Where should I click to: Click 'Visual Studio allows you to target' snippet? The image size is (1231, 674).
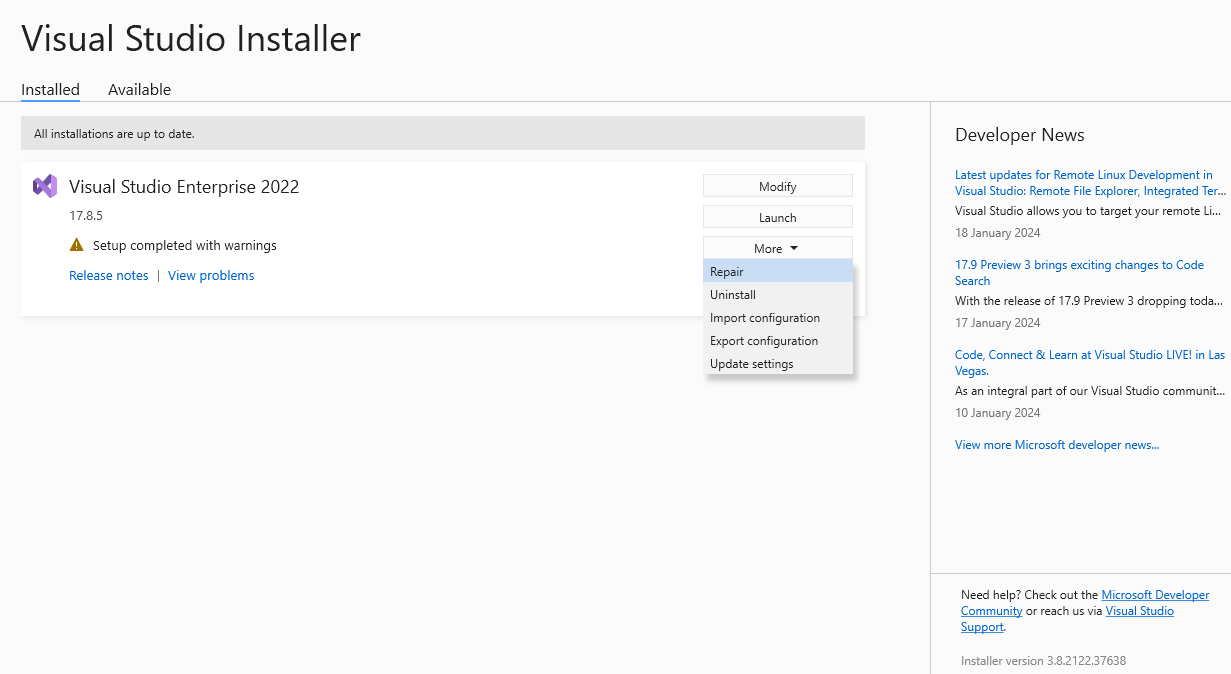1090,211
